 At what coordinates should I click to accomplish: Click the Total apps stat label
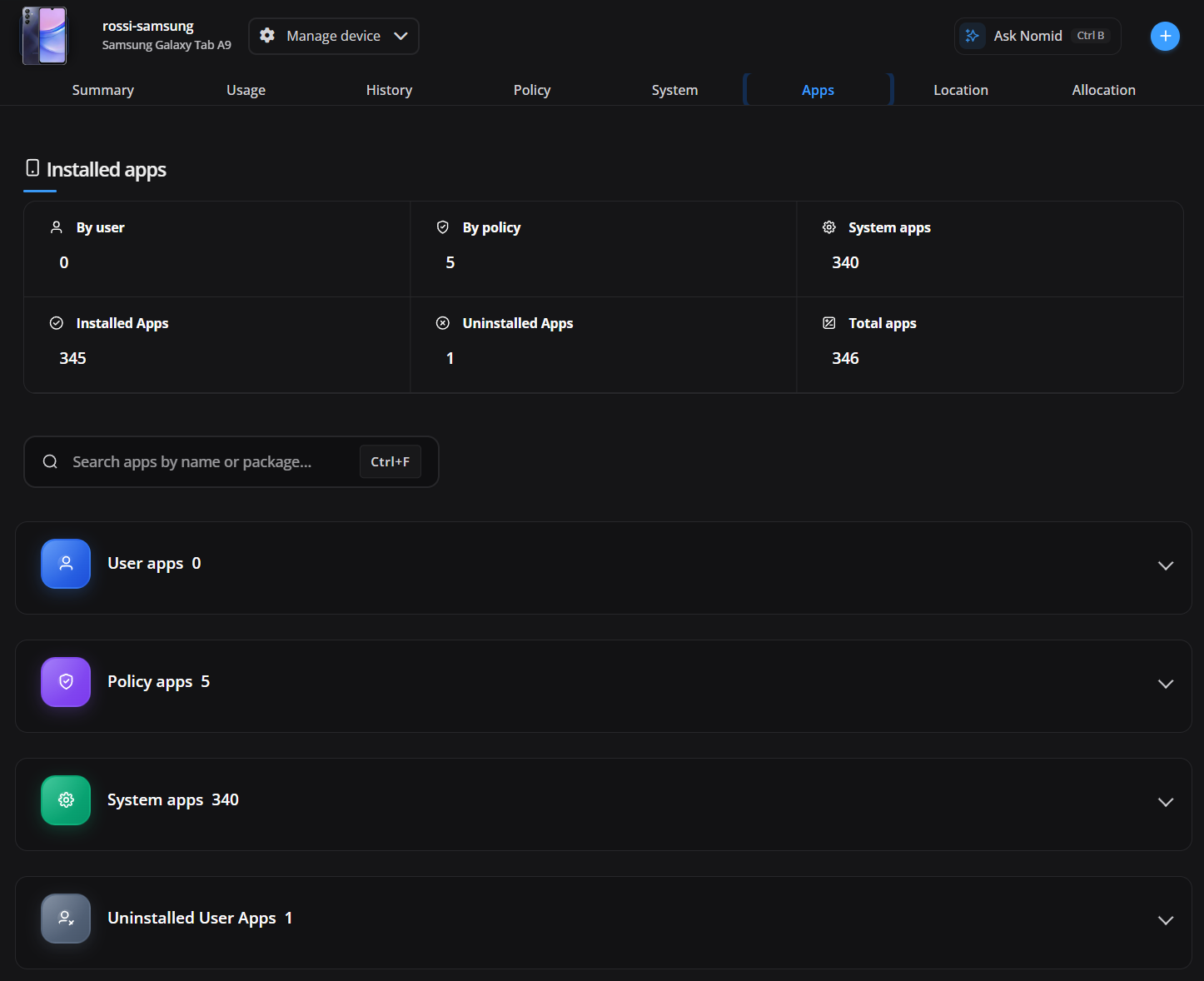click(883, 323)
